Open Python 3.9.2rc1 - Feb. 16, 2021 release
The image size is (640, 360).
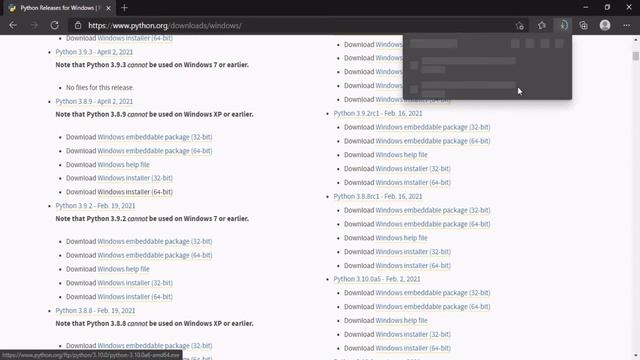tap(378, 113)
